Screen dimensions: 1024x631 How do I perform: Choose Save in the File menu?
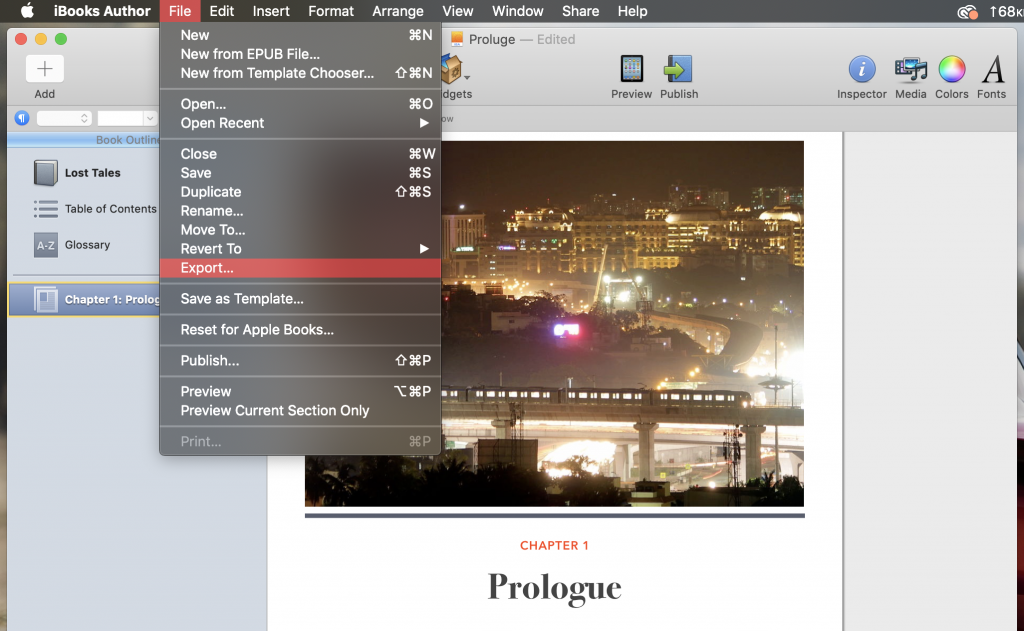click(x=300, y=172)
